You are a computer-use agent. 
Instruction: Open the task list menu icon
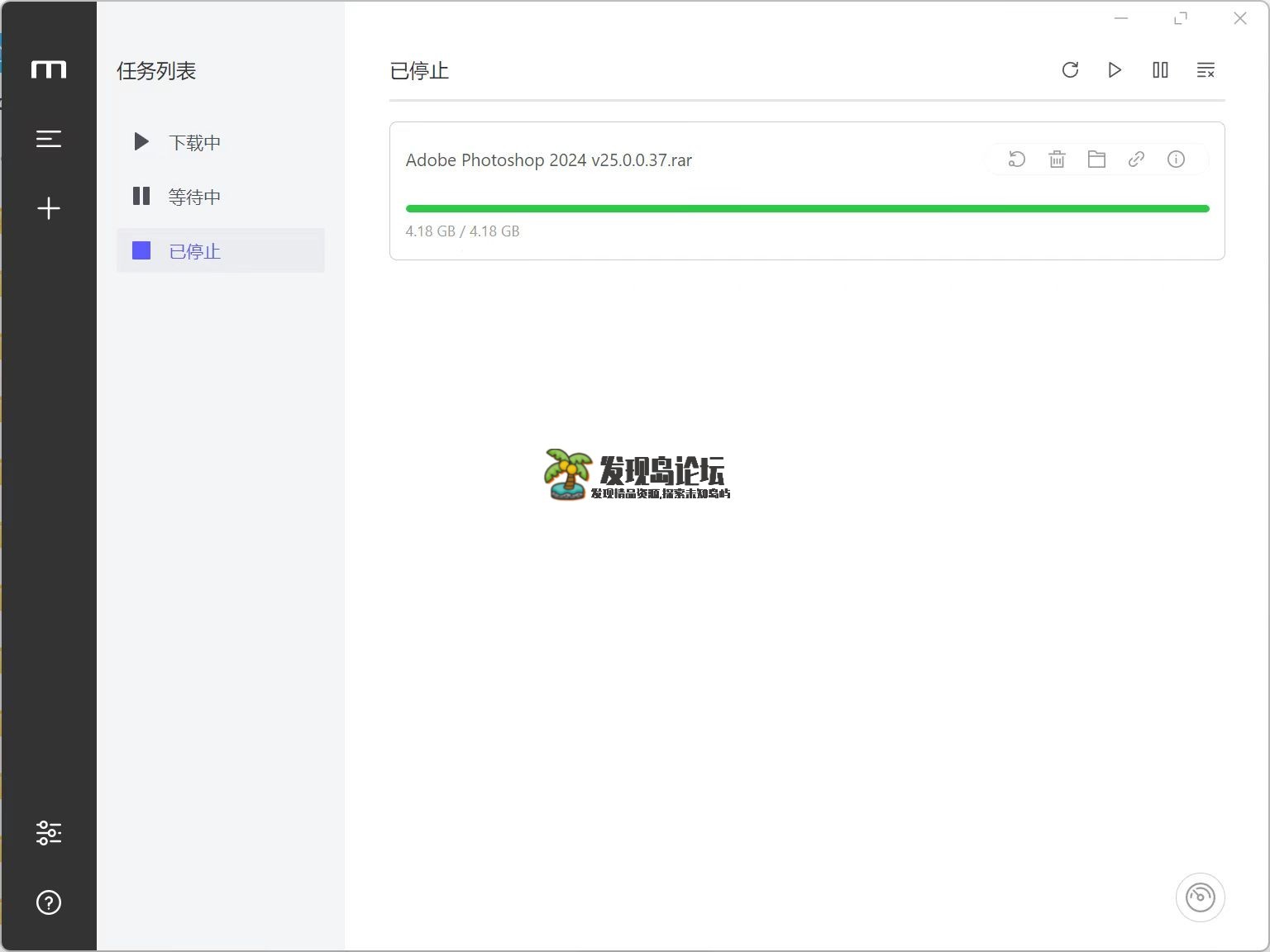click(x=49, y=139)
